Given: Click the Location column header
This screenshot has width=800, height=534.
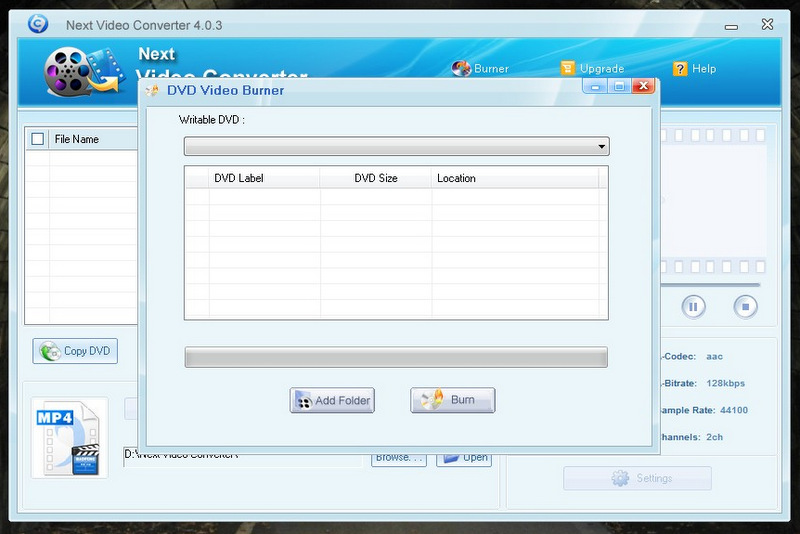Looking at the screenshot, I should tap(515, 178).
